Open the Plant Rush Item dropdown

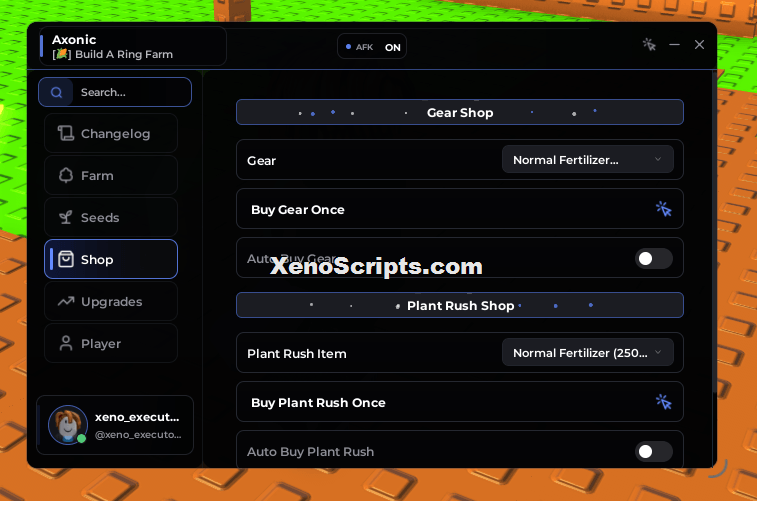(x=588, y=352)
